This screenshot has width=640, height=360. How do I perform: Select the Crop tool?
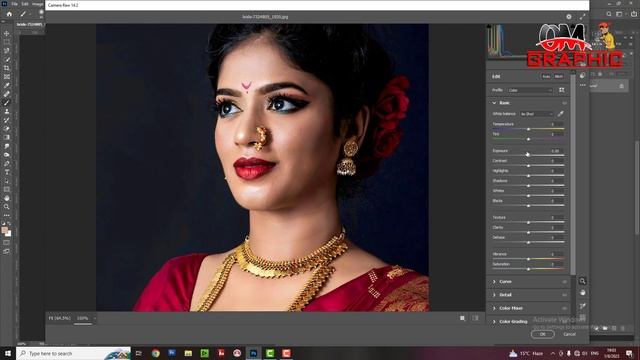point(7,68)
